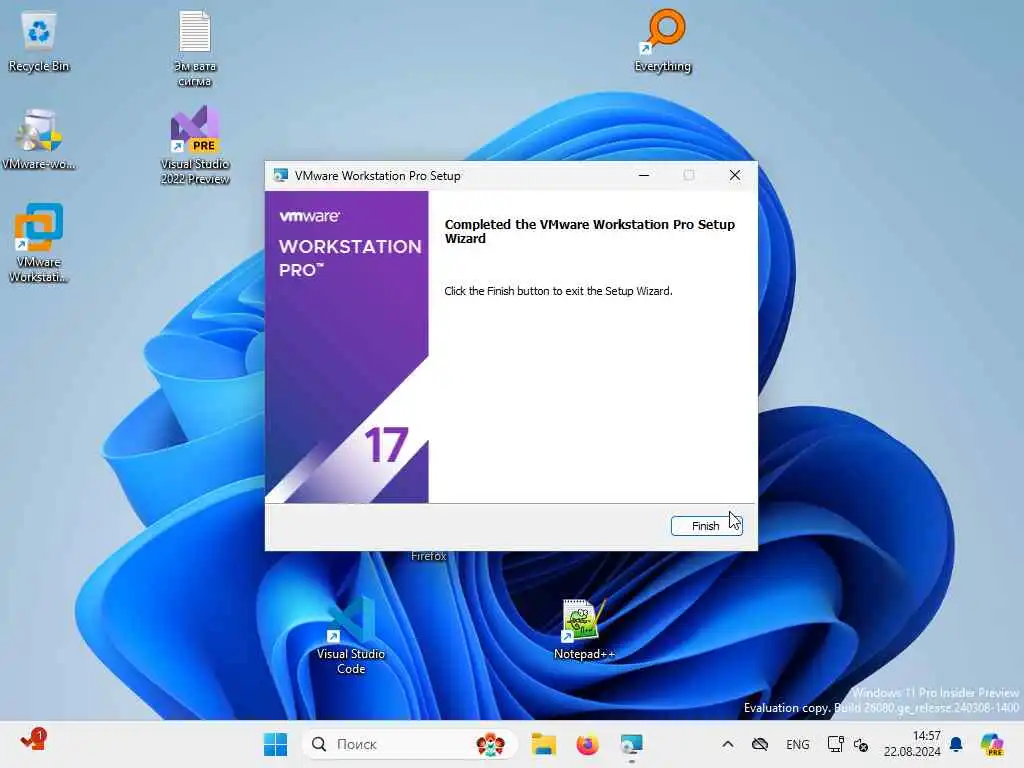
Task: Open Copilot Preview from the taskbar
Action: point(992,744)
